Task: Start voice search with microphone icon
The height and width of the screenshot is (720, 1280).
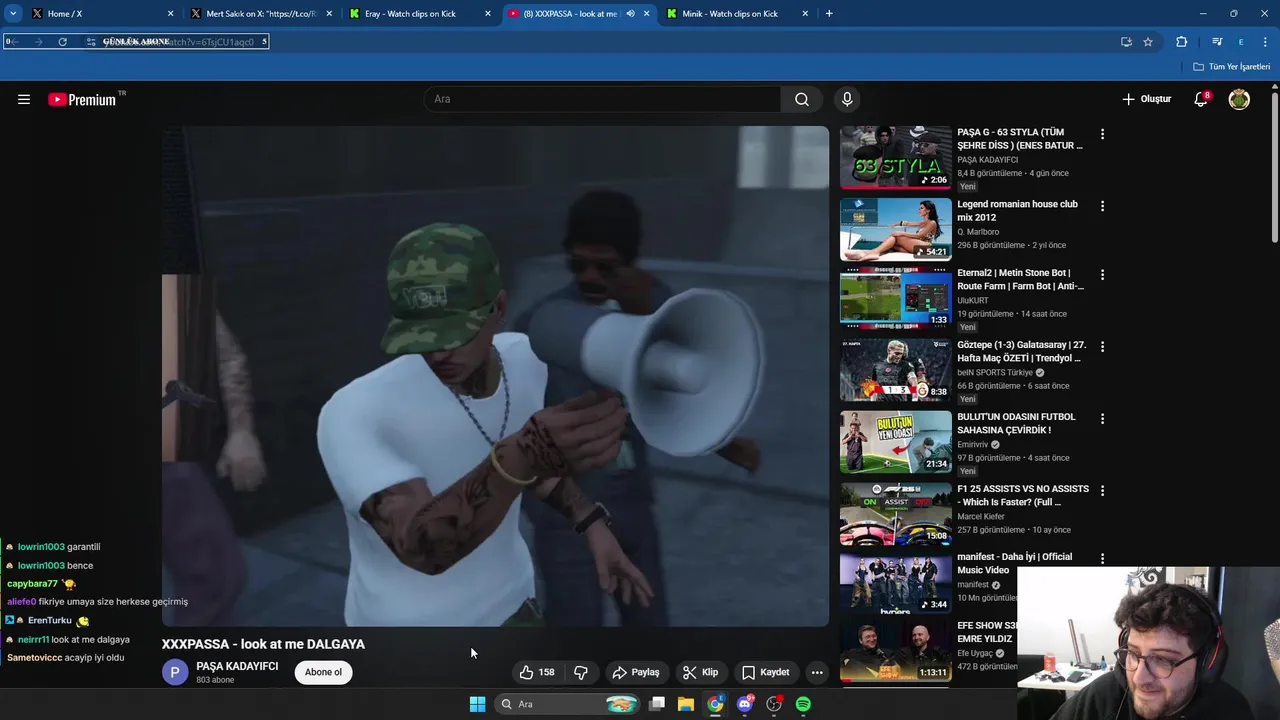Action: [847, 99]
